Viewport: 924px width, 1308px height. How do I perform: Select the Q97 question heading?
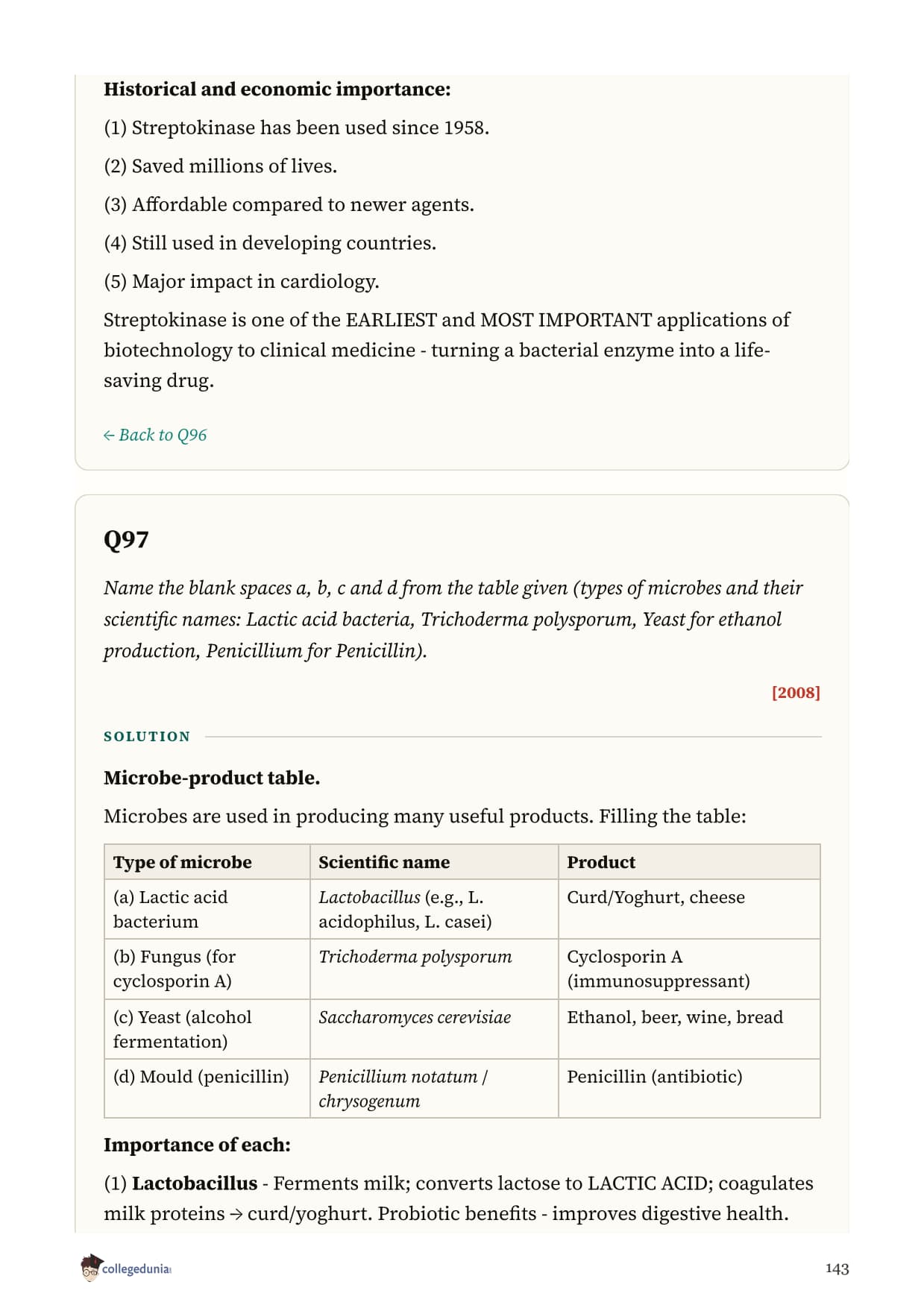coord(126,539)
